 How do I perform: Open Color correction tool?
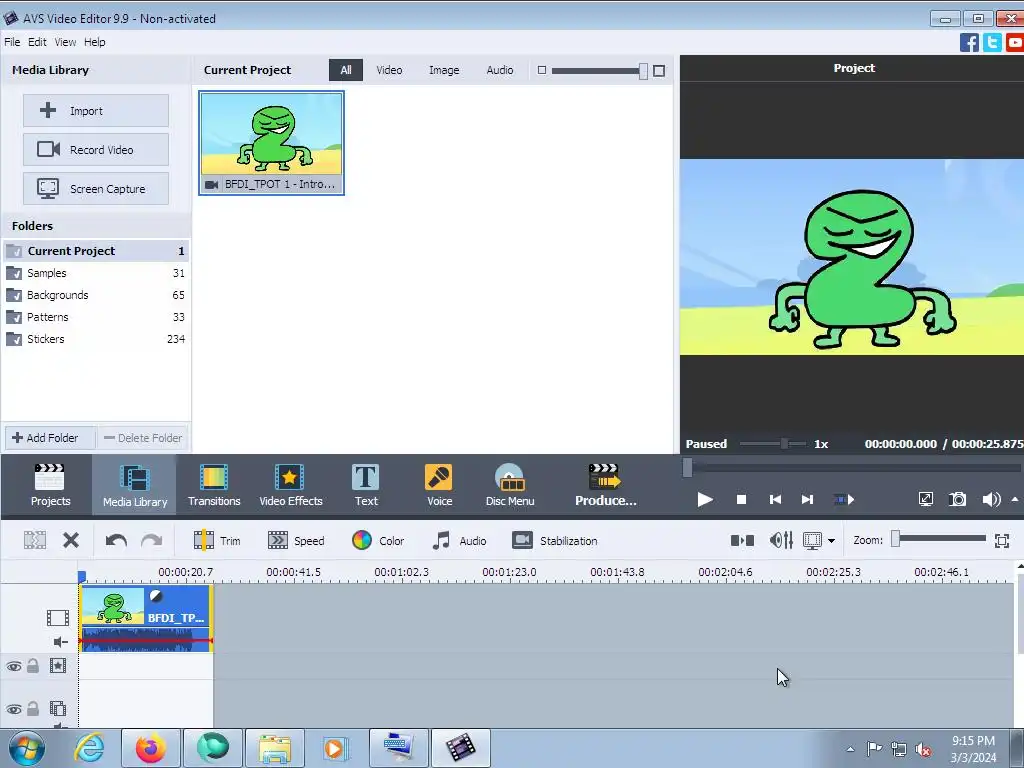(377, 541)
